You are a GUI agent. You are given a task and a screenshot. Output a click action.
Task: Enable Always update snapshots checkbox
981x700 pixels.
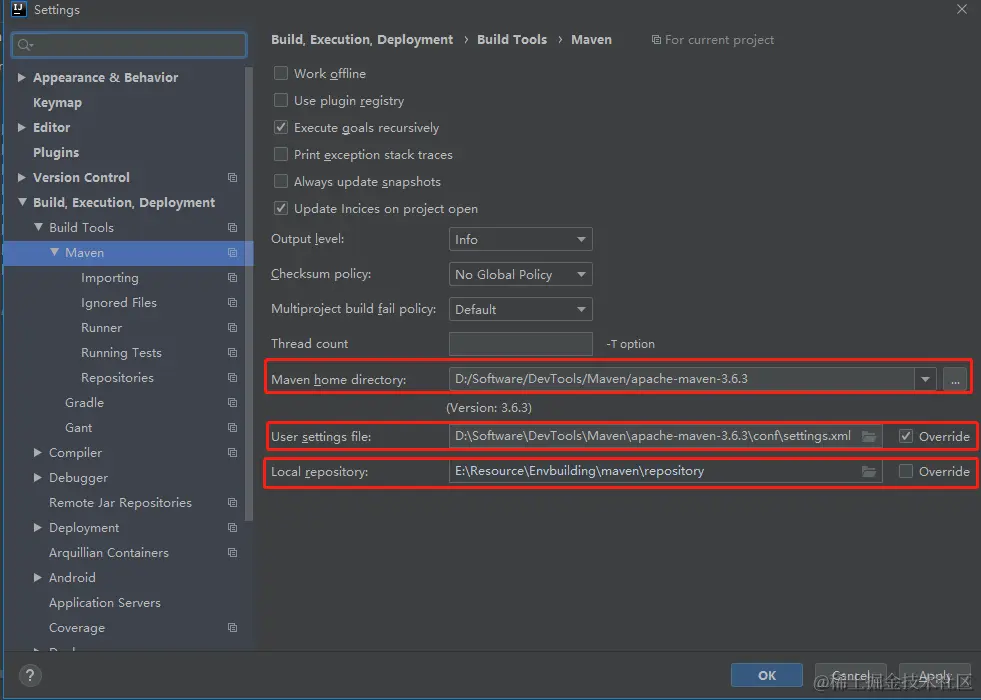tap(281, 181)
